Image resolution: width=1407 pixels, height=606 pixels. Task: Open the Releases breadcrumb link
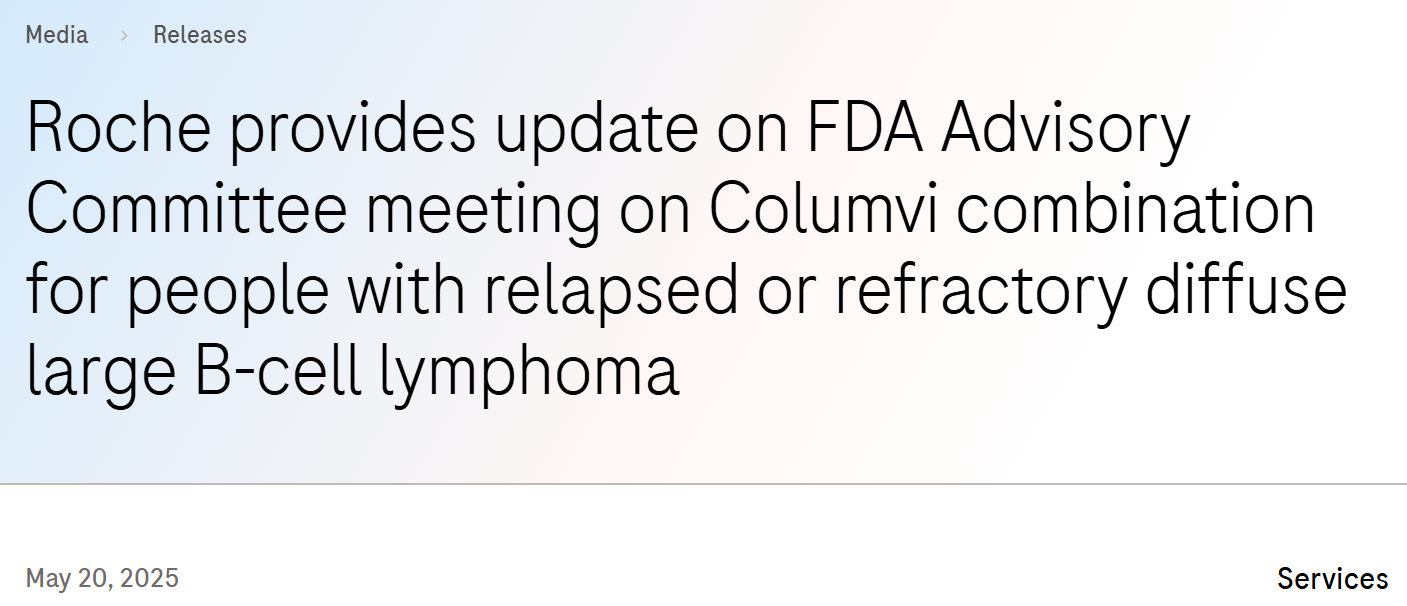[199, 35]
